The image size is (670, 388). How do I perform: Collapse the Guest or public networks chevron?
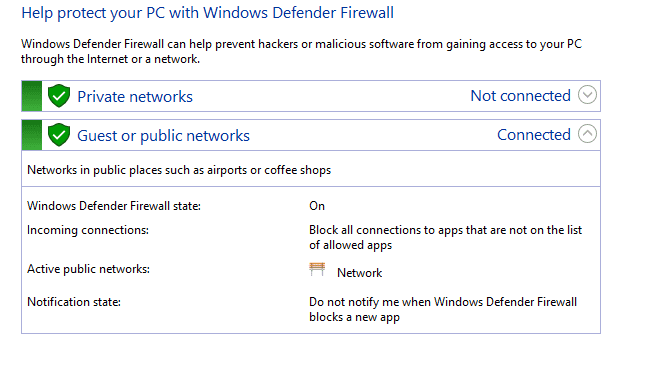[587, 134]
